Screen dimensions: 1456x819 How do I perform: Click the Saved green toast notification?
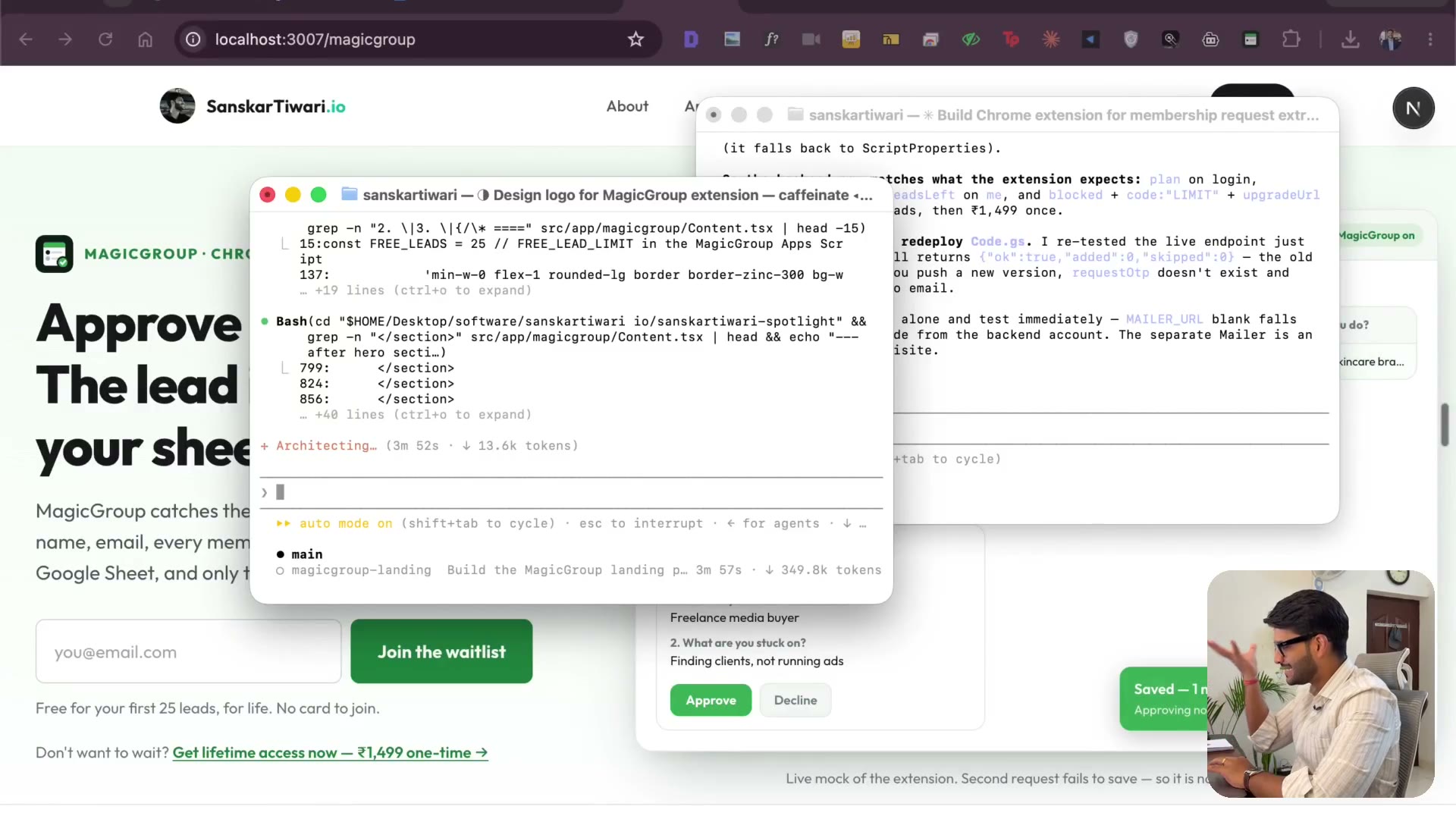tap(1163, 698)
